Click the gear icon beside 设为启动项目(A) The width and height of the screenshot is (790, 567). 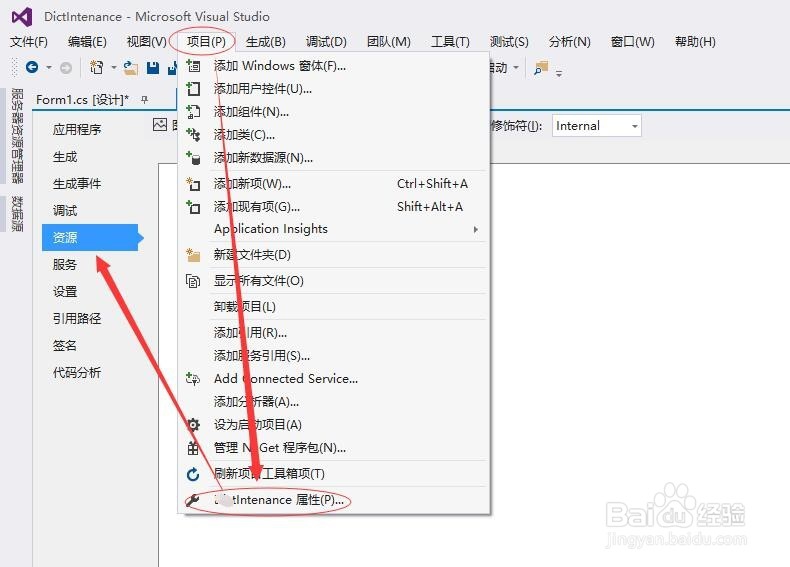pyautogui.click(x=193, y=424)
